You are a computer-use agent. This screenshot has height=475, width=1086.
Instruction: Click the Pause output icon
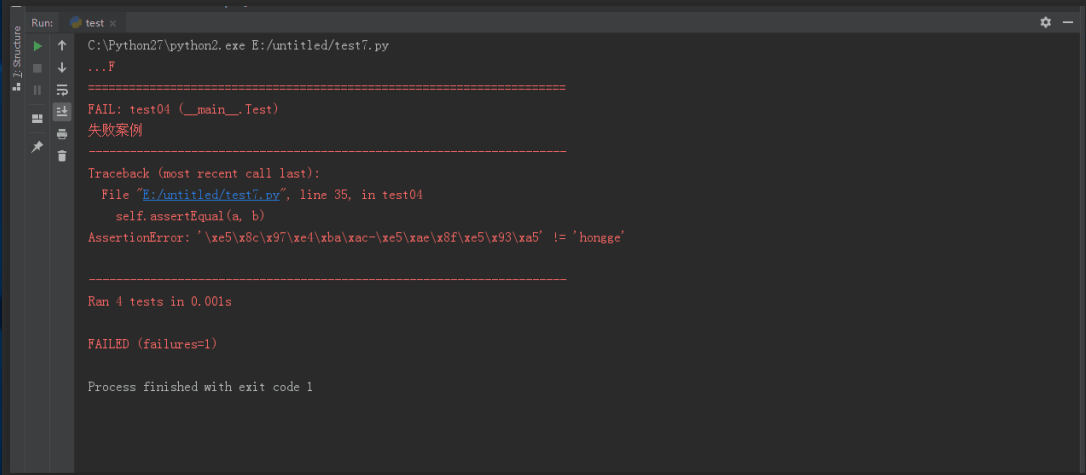tap(37, 90)
